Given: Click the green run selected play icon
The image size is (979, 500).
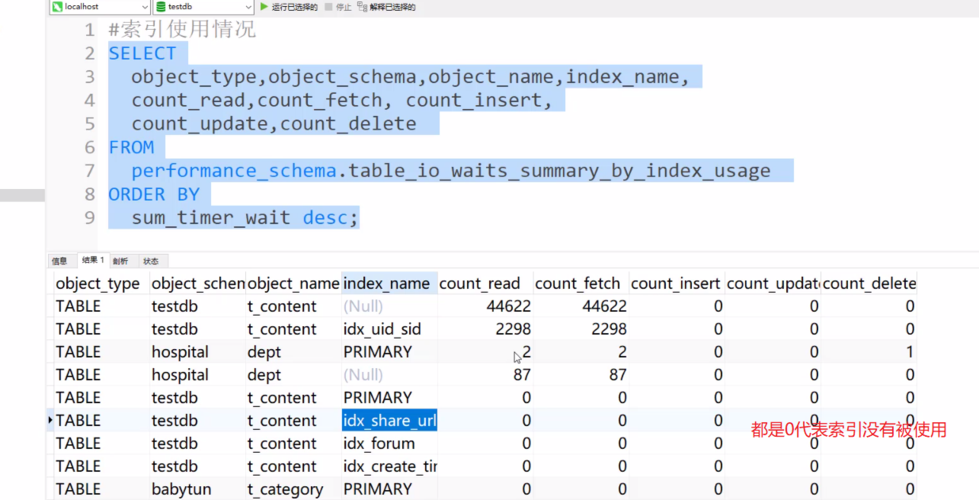Looking at the screenshot, I should point(264,7).
